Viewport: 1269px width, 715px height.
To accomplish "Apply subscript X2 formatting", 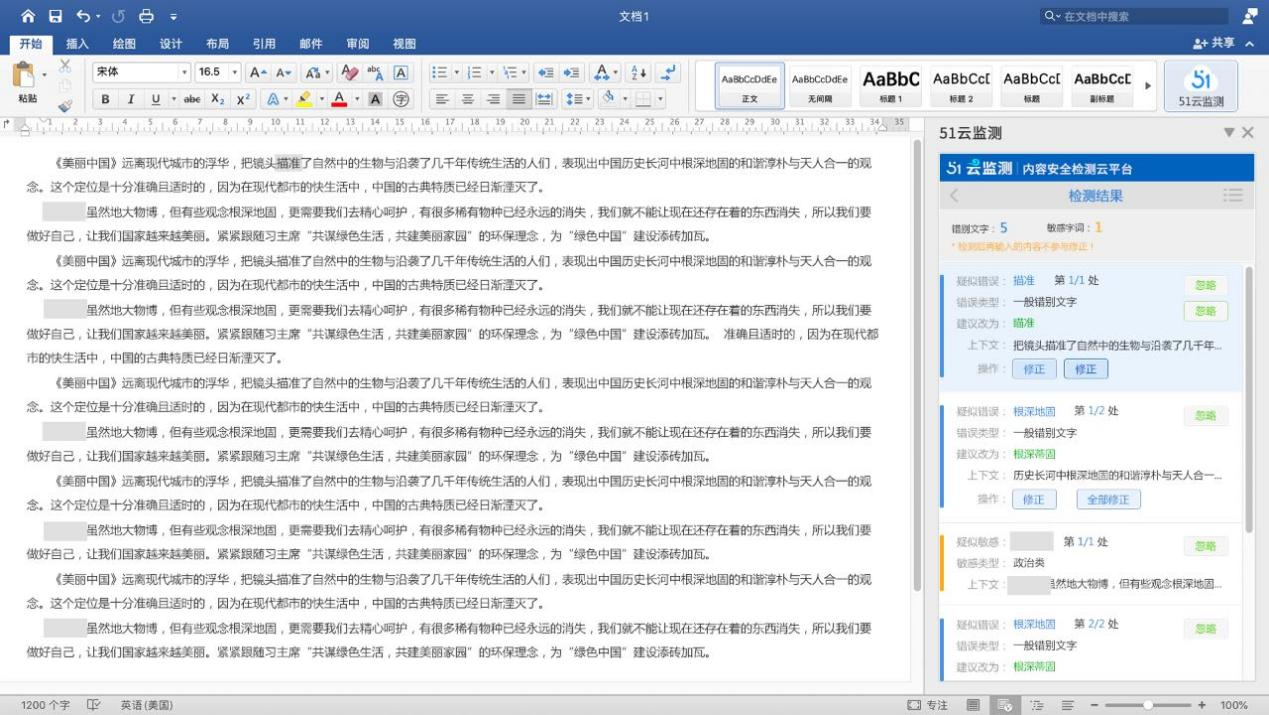I will pos(218,99).
